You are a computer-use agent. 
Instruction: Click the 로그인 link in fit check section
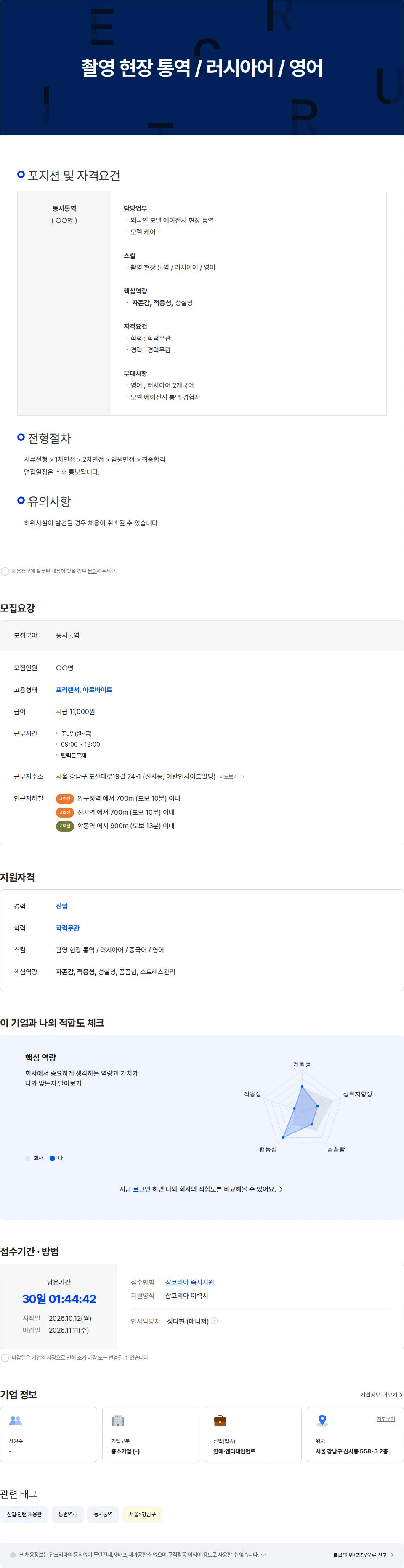(x=142, y=1189)
